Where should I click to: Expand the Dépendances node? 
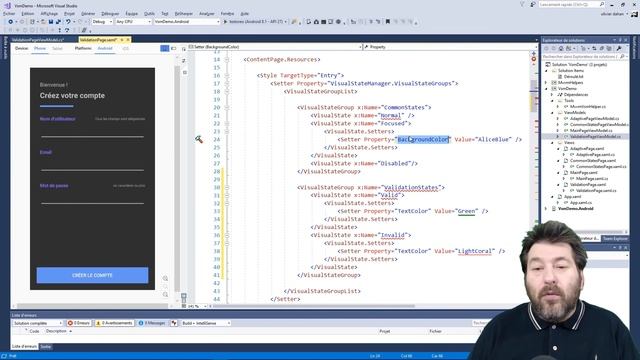tap(552, 95)
